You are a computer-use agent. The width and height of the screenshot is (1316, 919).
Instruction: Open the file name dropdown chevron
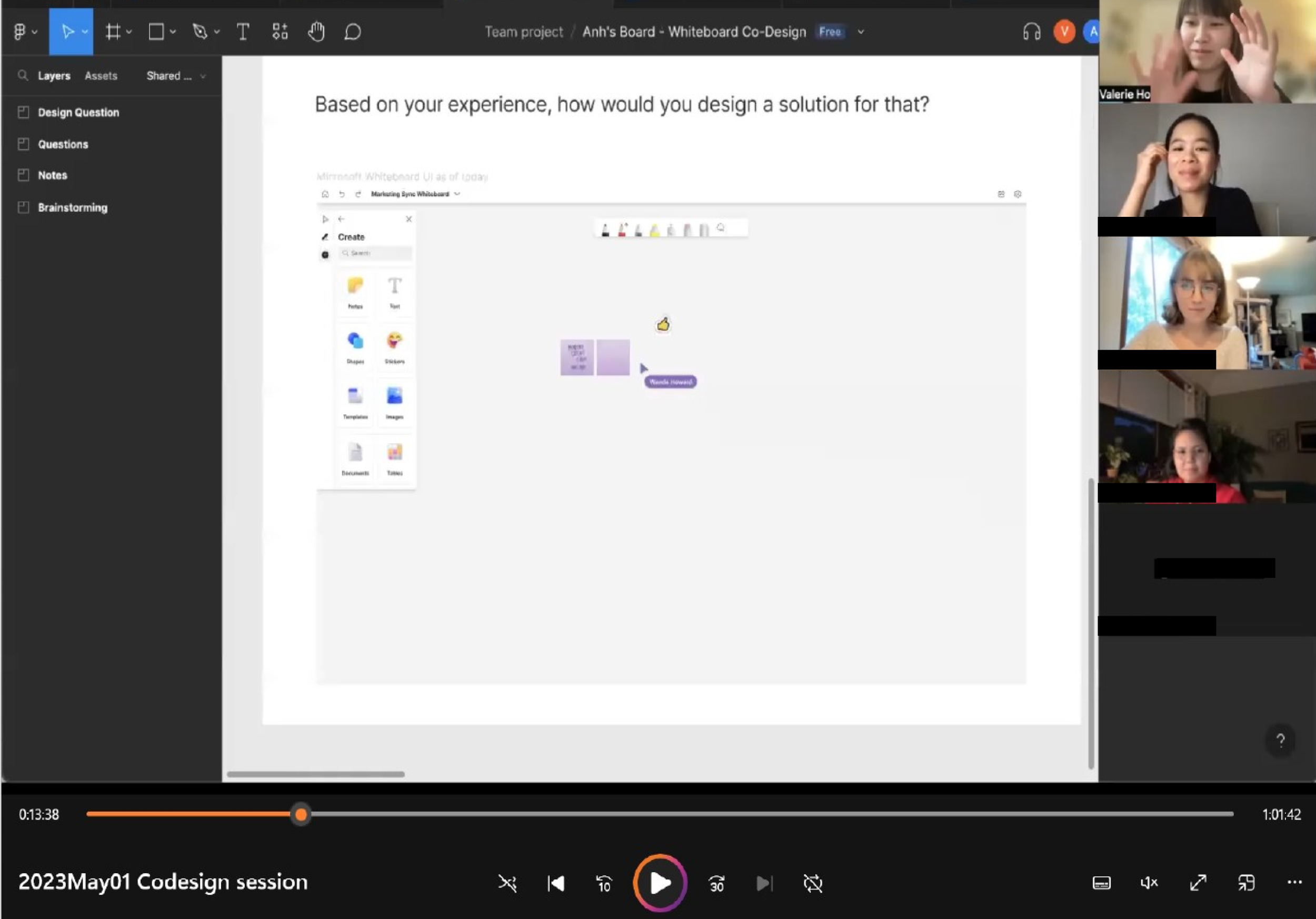coord(860,32)
